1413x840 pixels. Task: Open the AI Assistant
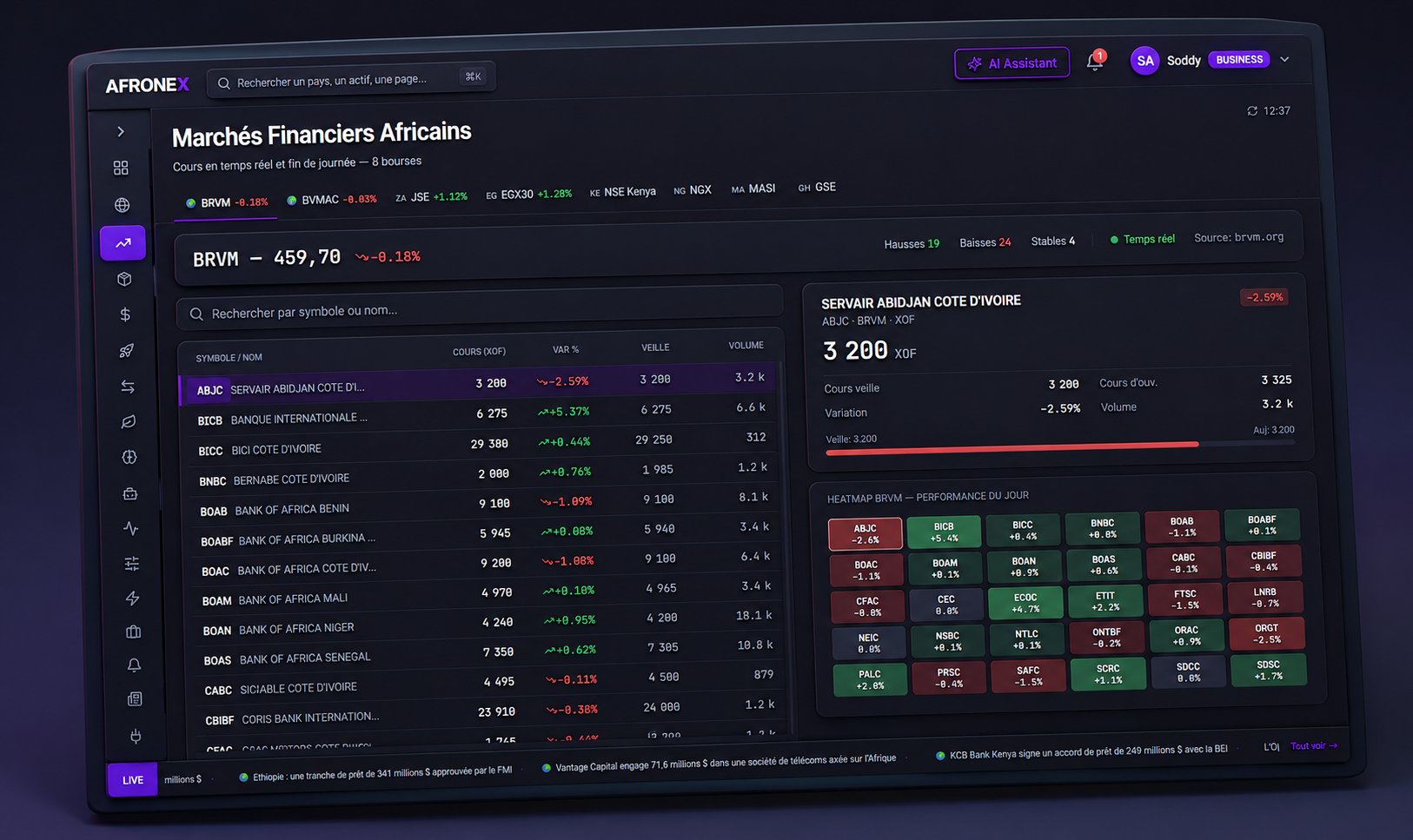(1012, 63)
